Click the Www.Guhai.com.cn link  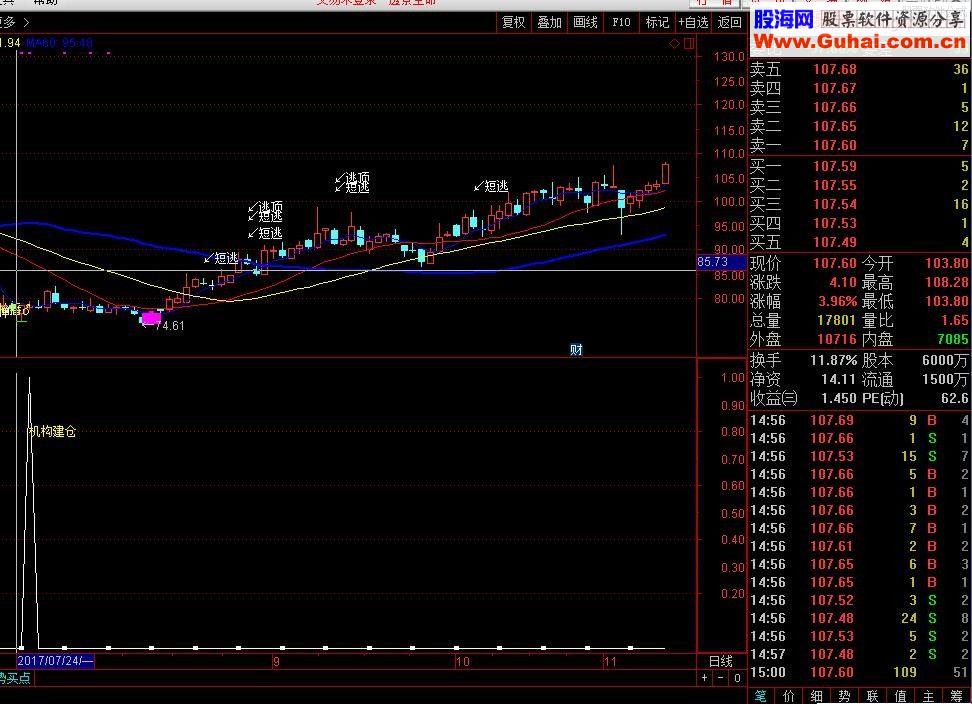860,42
